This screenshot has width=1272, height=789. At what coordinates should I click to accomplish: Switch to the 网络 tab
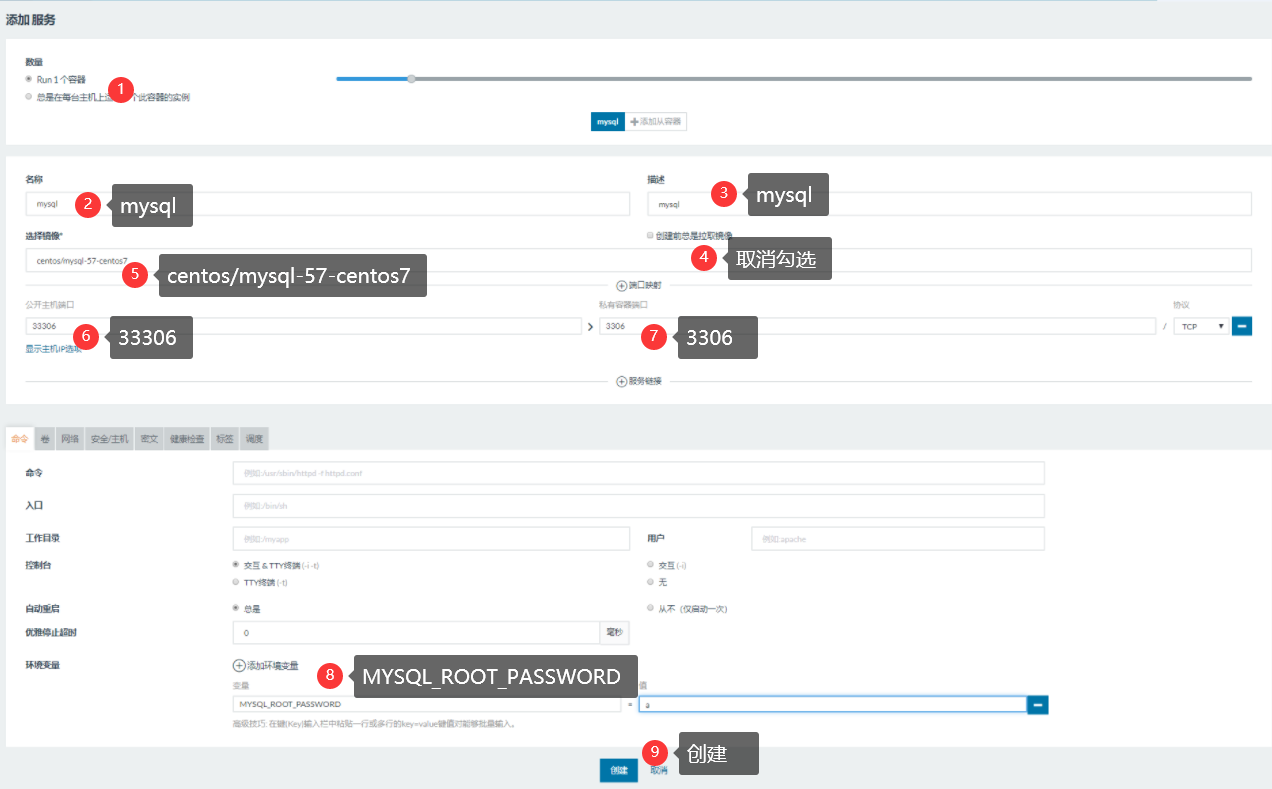pos(70,439)
